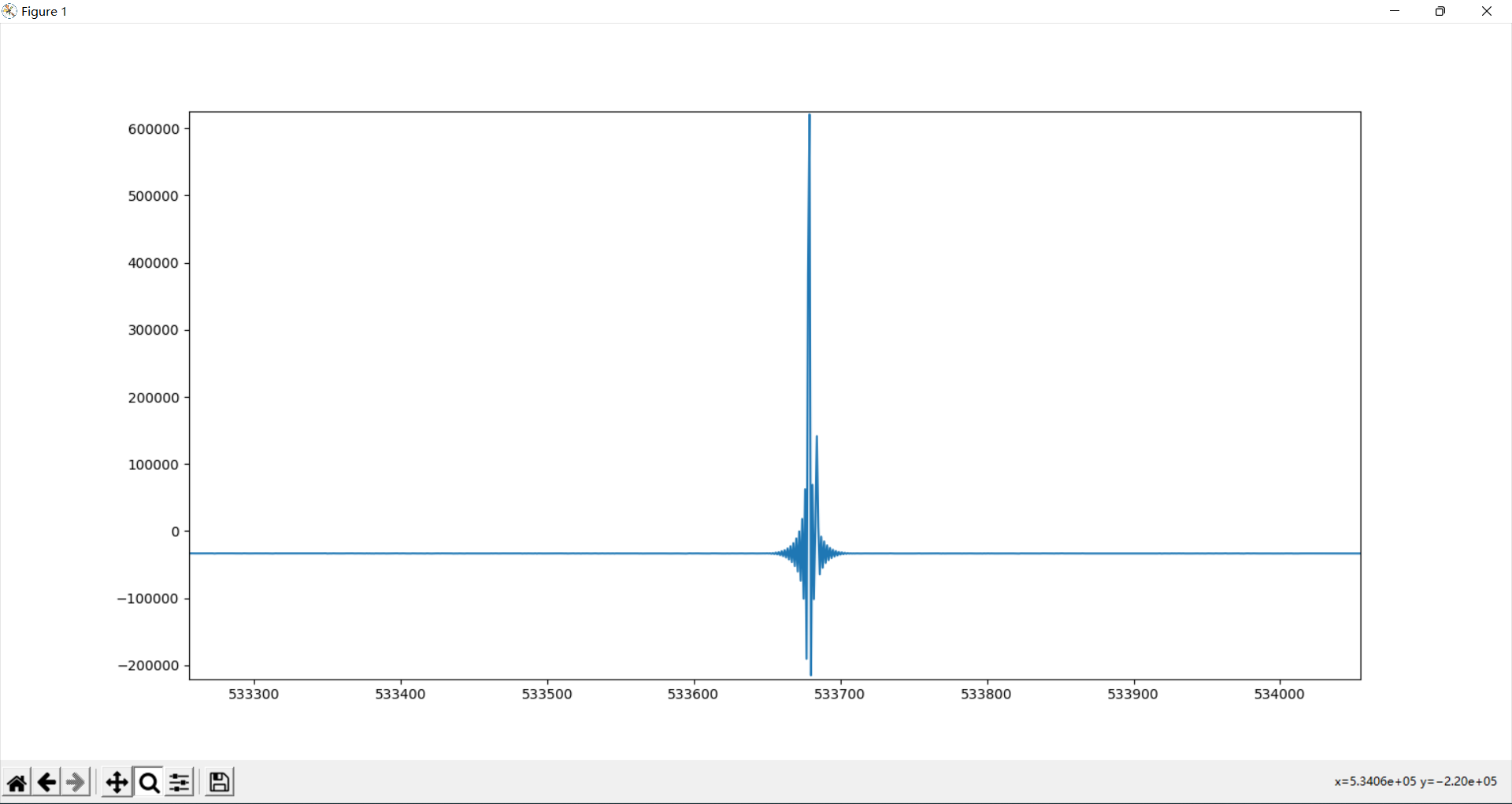Viewport: 1512px width, 804px height.
Task: Activate the pan axes tool
Action: 117,782
